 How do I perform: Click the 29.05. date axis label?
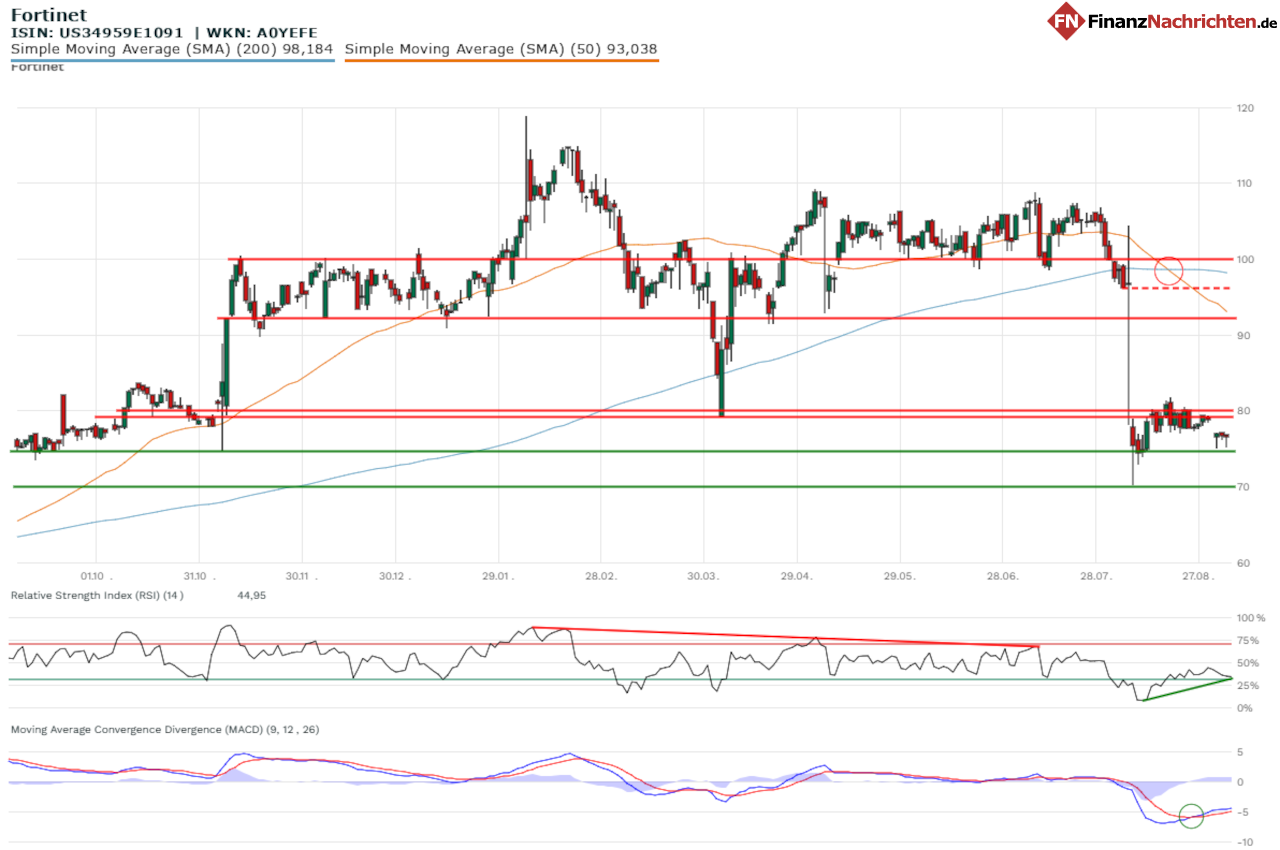899,577
